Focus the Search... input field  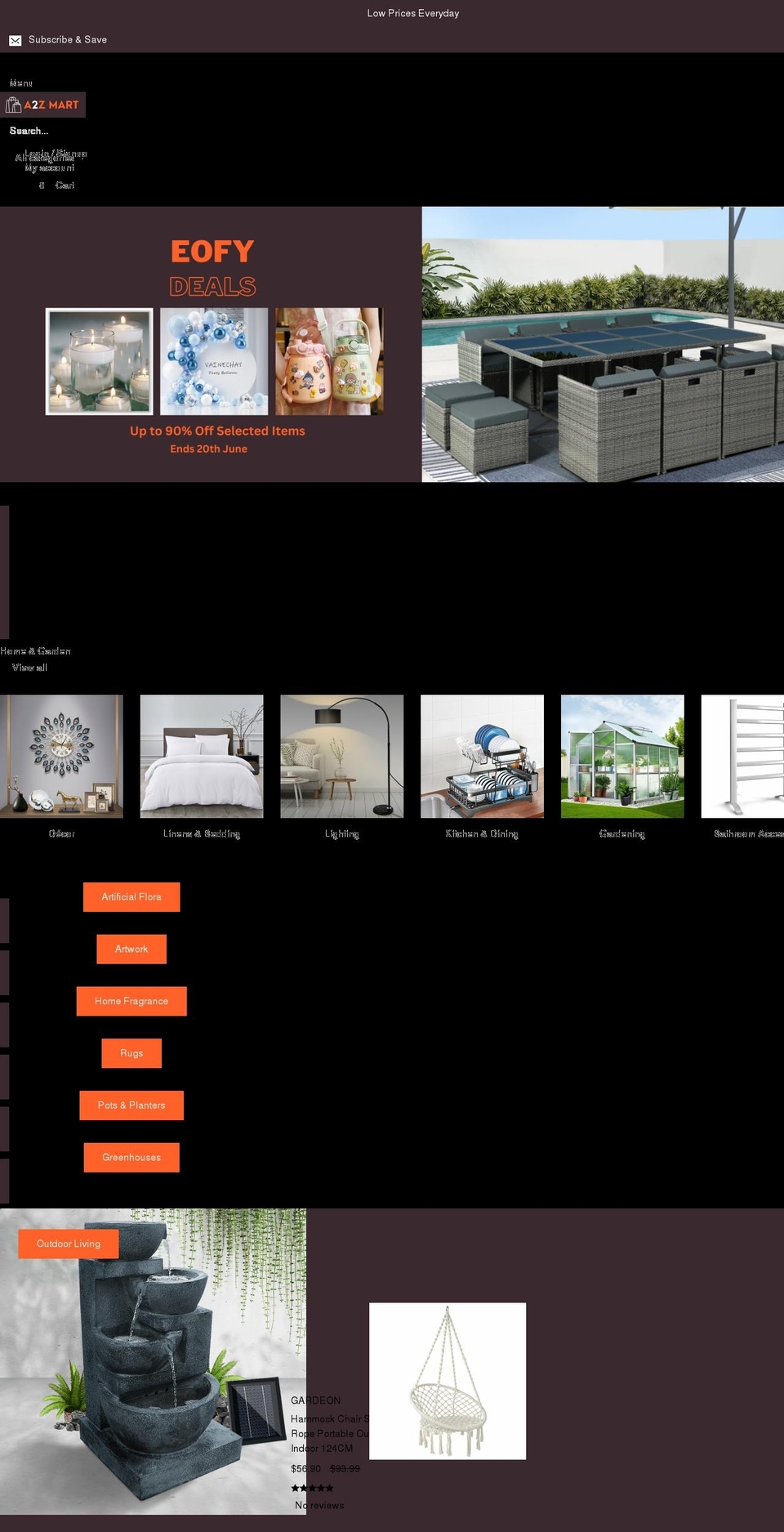tap(29, 131)
